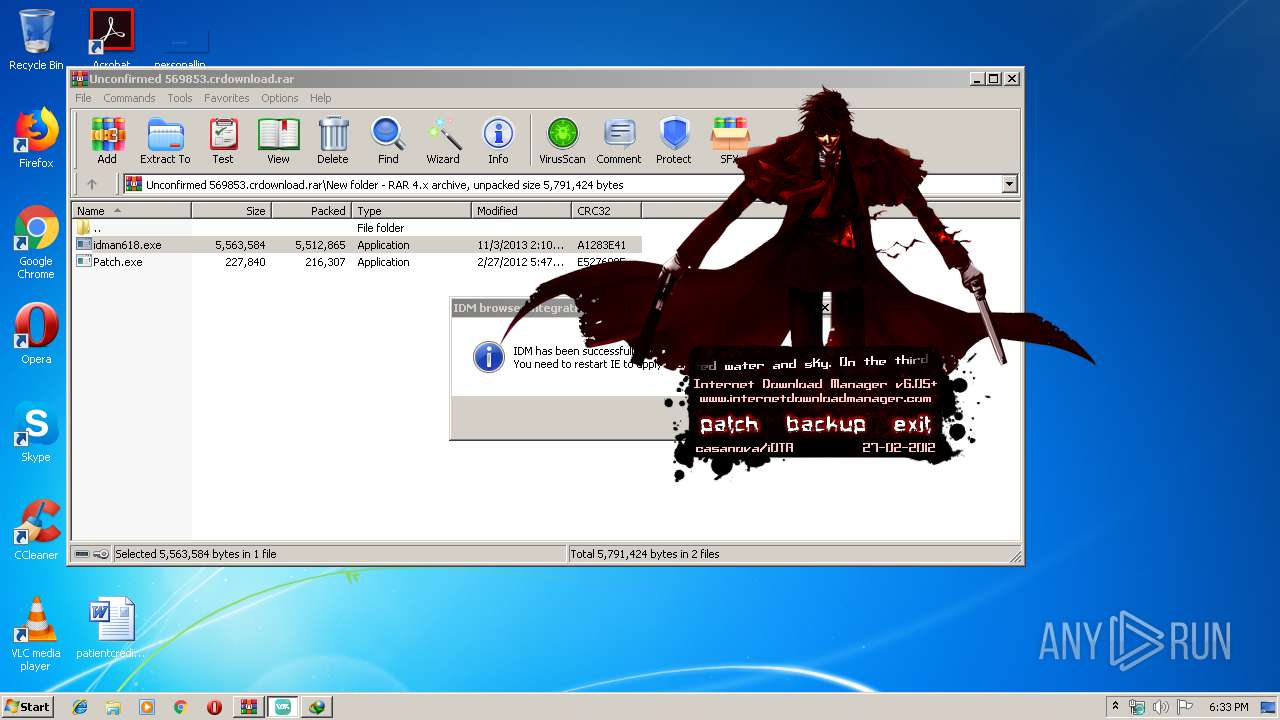The image size is (1280, 720).
Task: Click the Chrome icon in the taskbar
Action: [x=180, y=707]
